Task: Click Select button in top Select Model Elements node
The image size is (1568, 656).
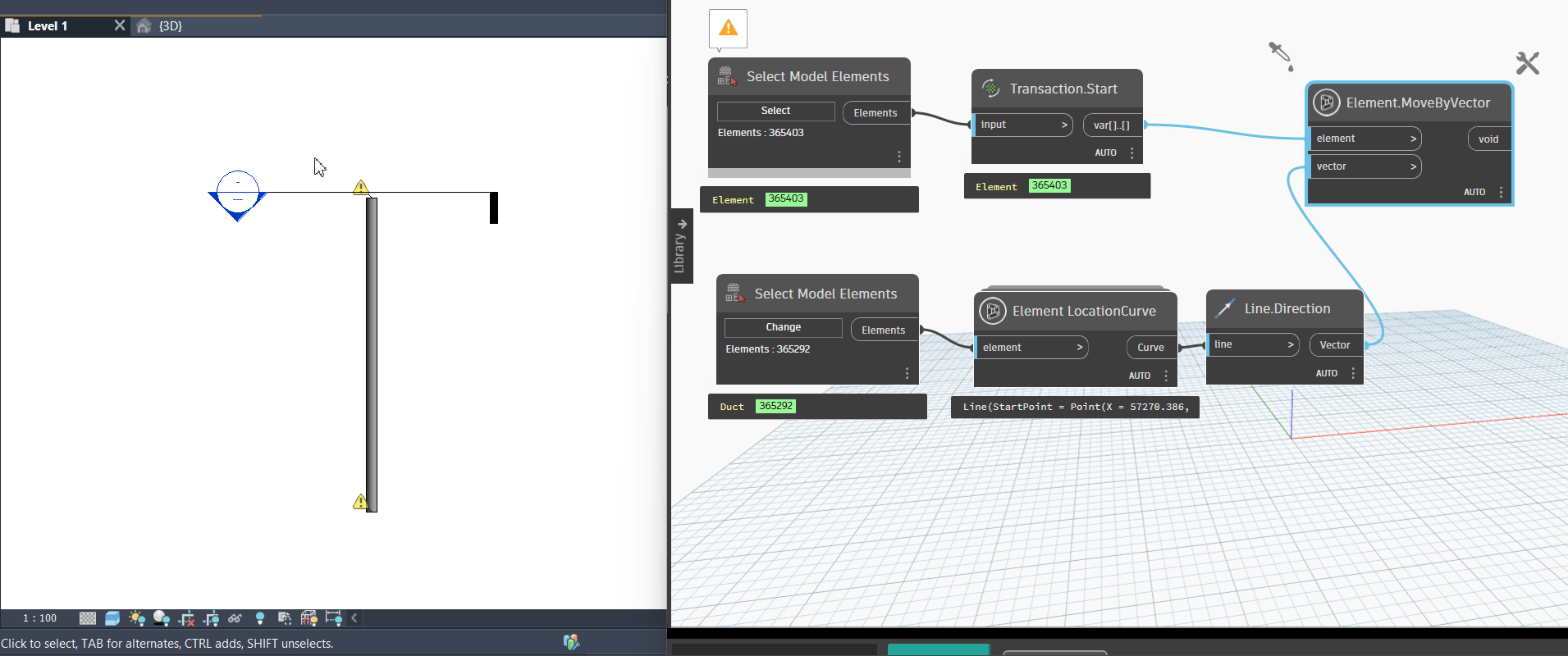Action: coord(775,111)
